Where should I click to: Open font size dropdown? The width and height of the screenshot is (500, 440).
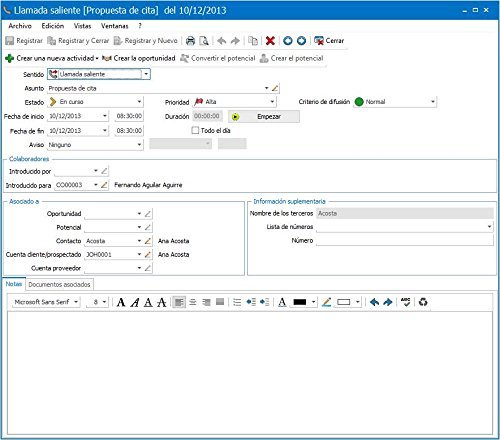[104, 302]
